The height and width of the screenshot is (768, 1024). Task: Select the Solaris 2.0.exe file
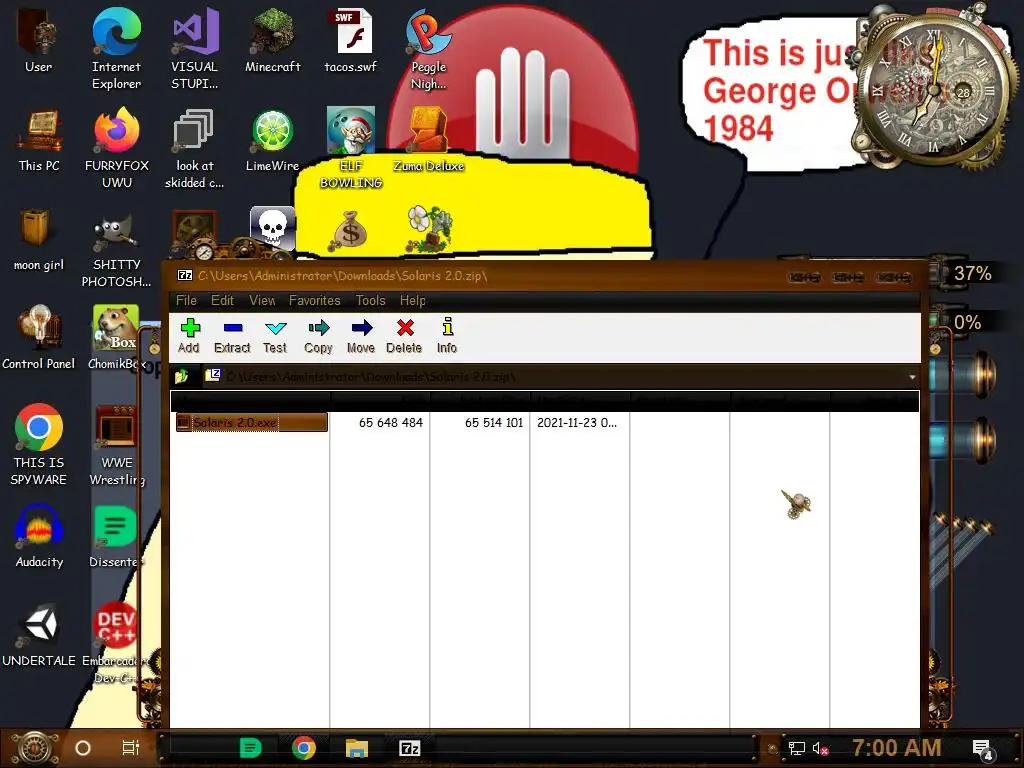point(251,423)
